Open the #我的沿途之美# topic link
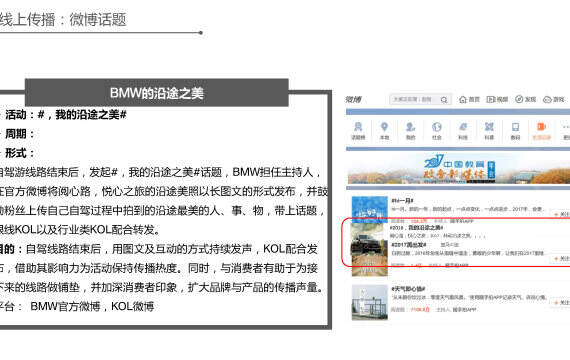The image size is (570, 360). click(416, 228)
